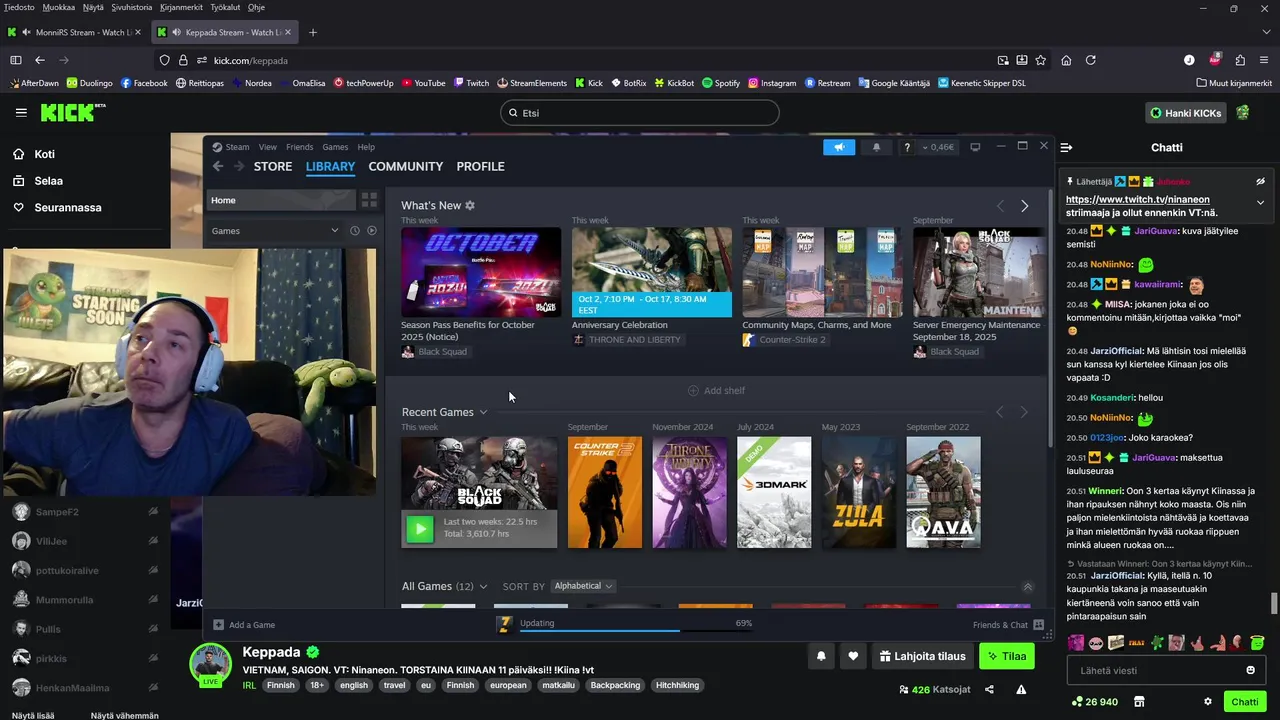Image resolution: width=1280 pixels, height=720 pixels.
Task: Show next What's New items arrow
Action: click(x=1024, y=206)
